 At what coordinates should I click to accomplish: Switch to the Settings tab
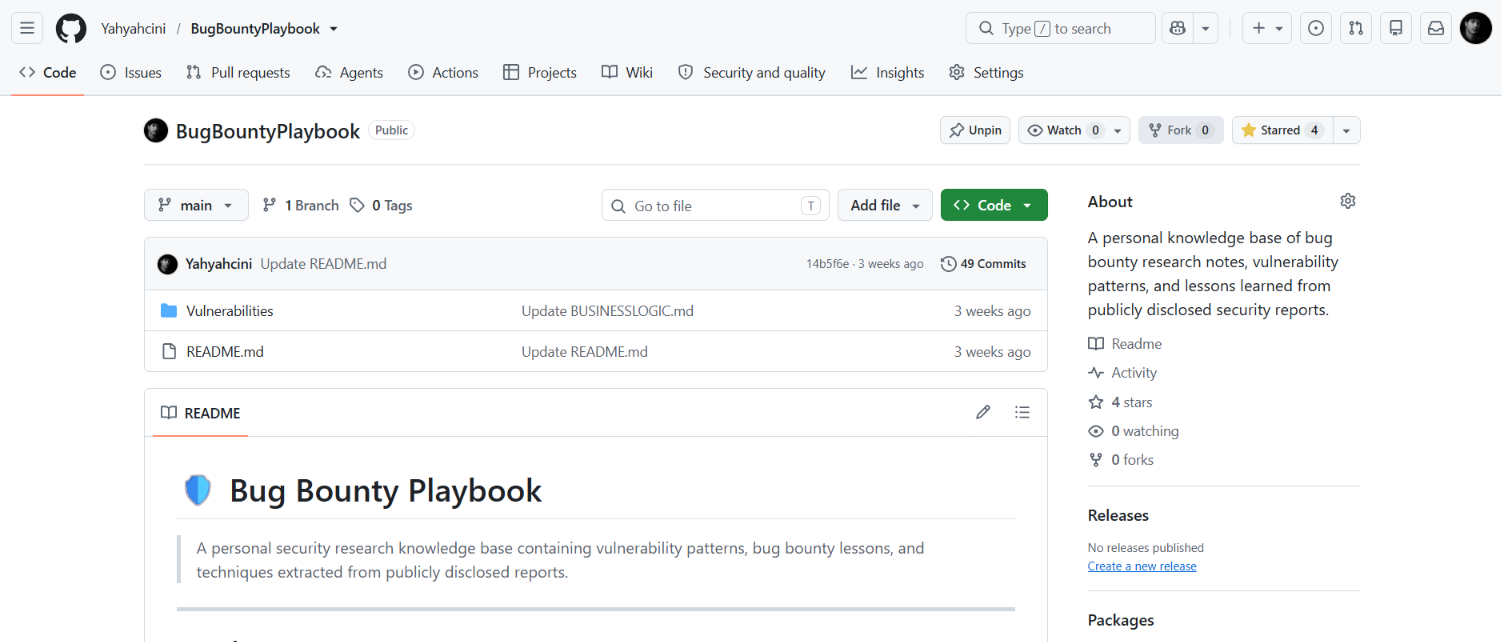tap(986, 72)
